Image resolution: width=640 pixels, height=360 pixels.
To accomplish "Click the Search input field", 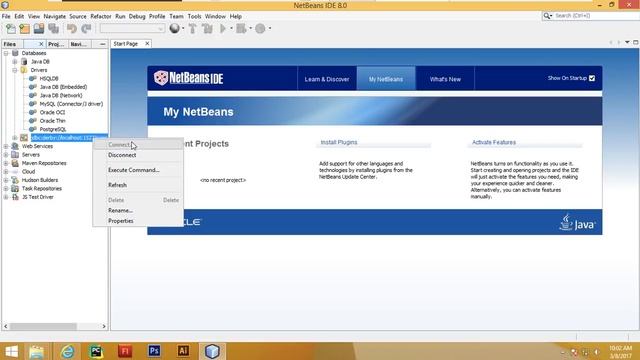I will (x=595, y=16).
